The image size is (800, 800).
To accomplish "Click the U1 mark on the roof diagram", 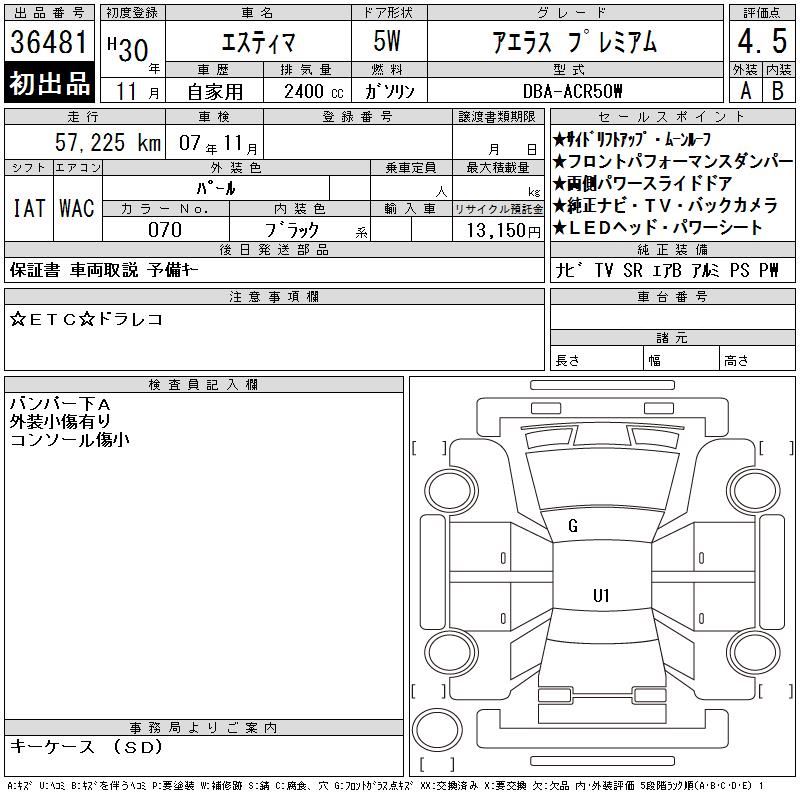I will 601,595.
